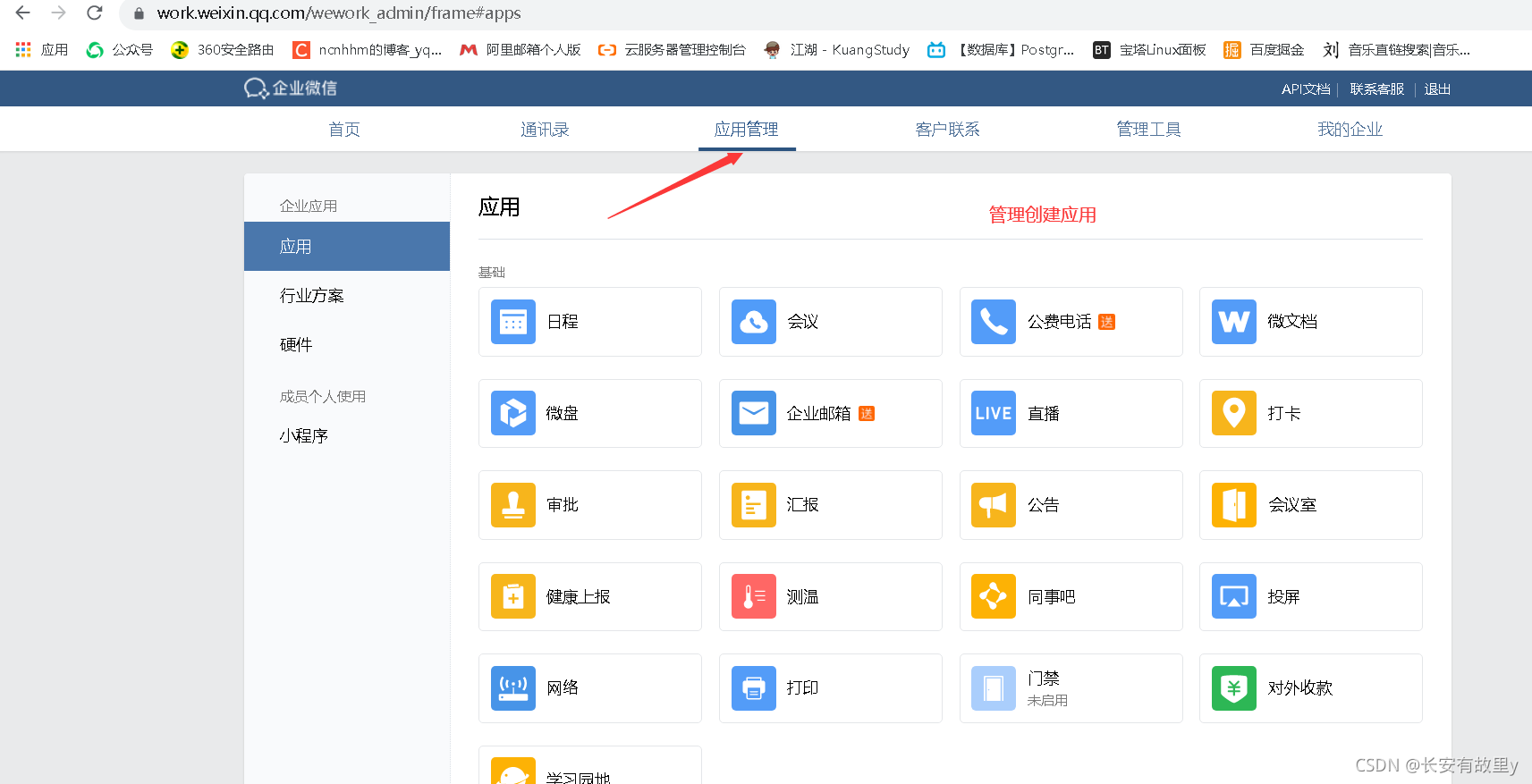Click the 学习园地 icon
The width and height of the screenshot is (1532, 784).
(513, 771)
